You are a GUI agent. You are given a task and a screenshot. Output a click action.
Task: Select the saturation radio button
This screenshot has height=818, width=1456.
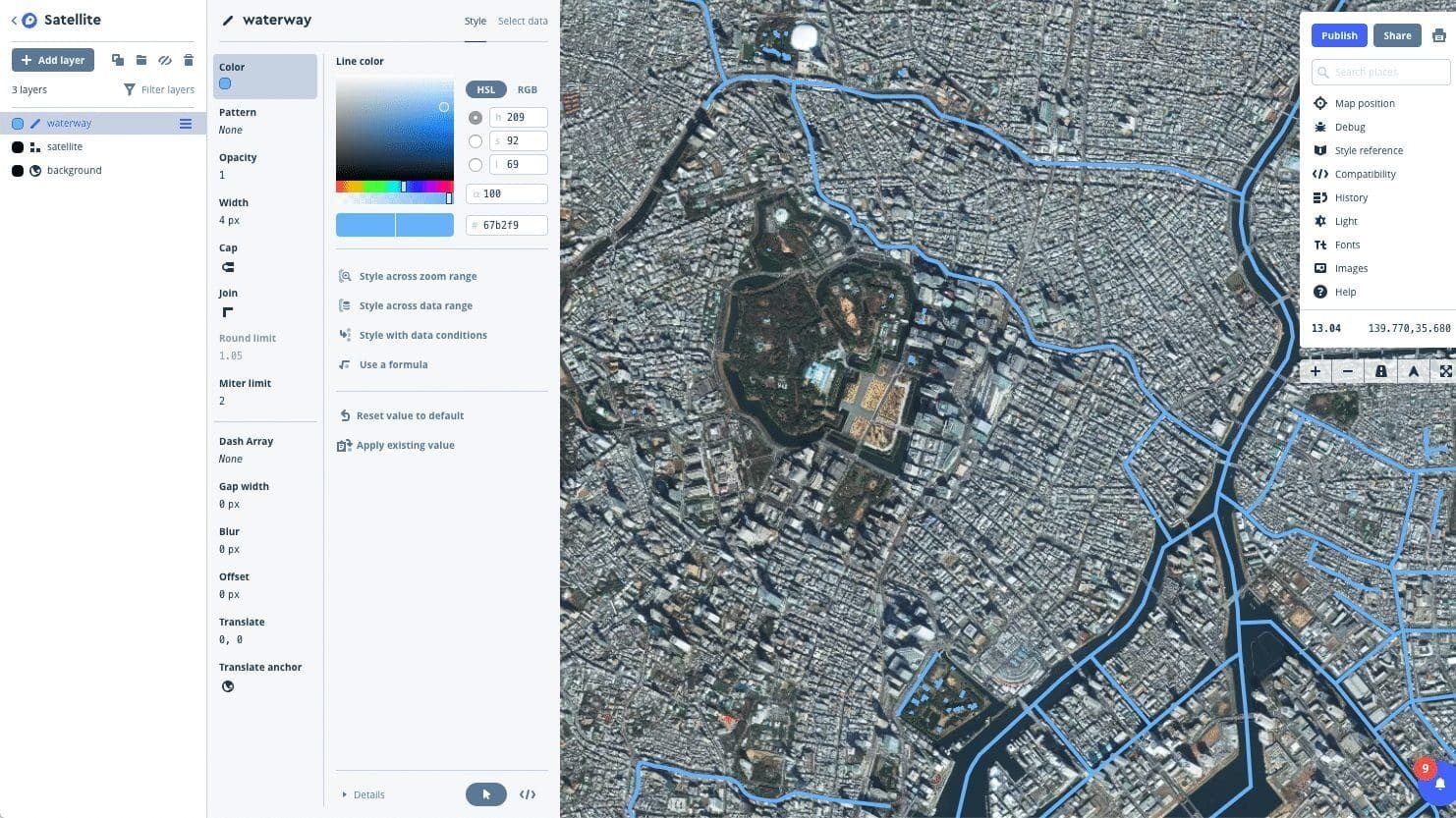[476, 141]
